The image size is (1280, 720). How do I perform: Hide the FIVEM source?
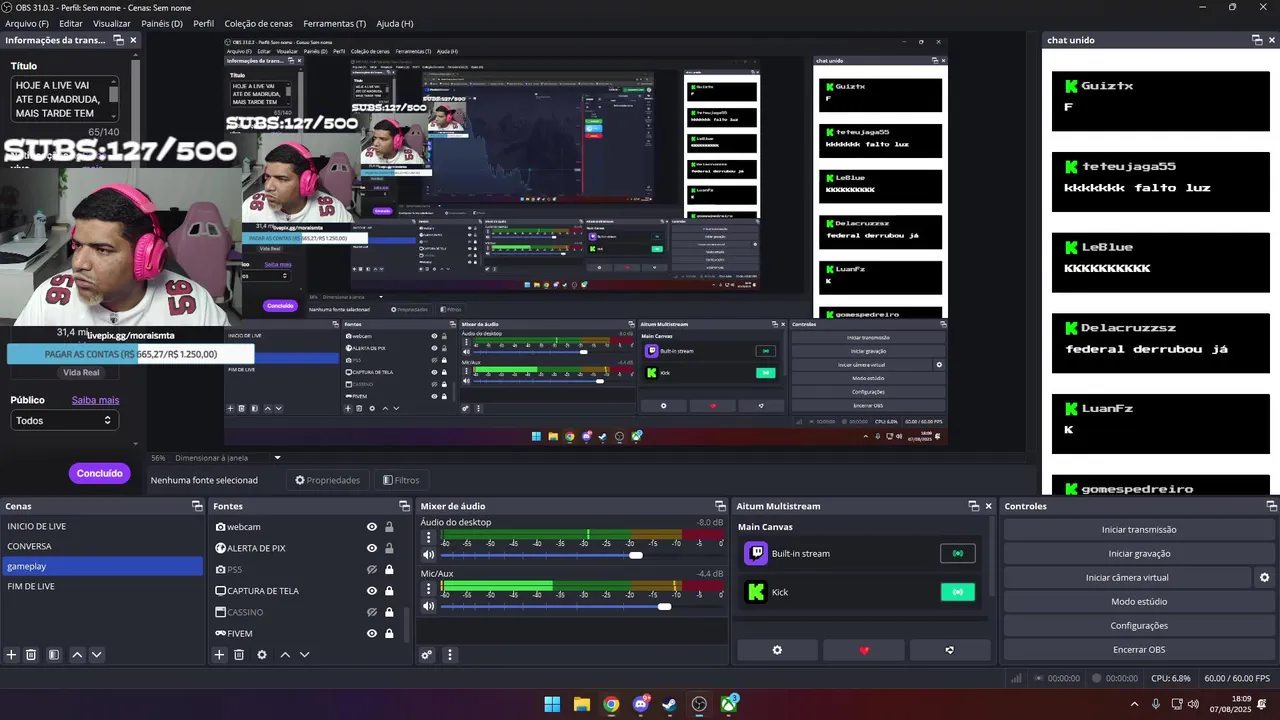click(372, 633)
